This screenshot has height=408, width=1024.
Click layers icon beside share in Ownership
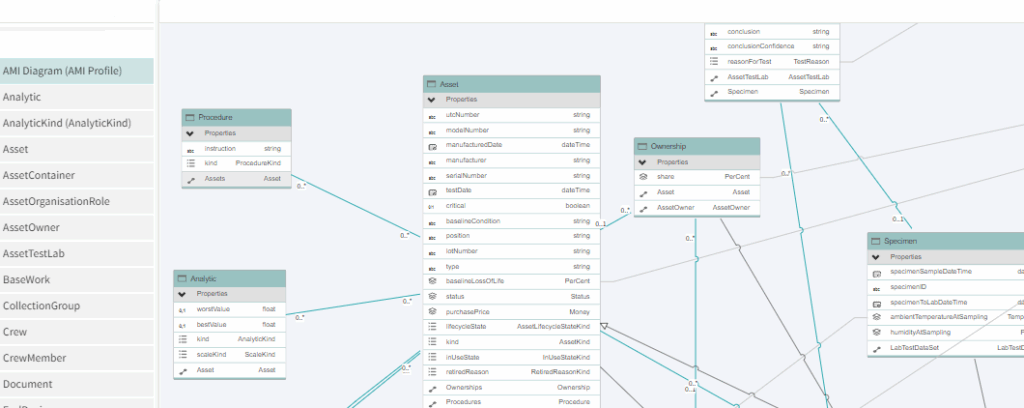[x=643, y=177]
